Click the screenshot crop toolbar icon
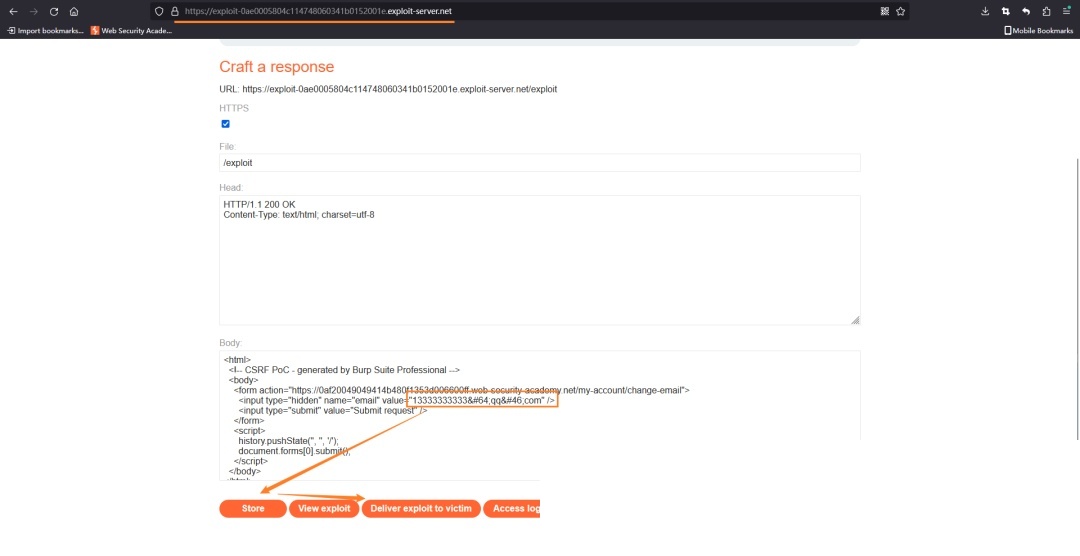The width and height of the screenshot is (1080, 556). (x=1006, y=12)
